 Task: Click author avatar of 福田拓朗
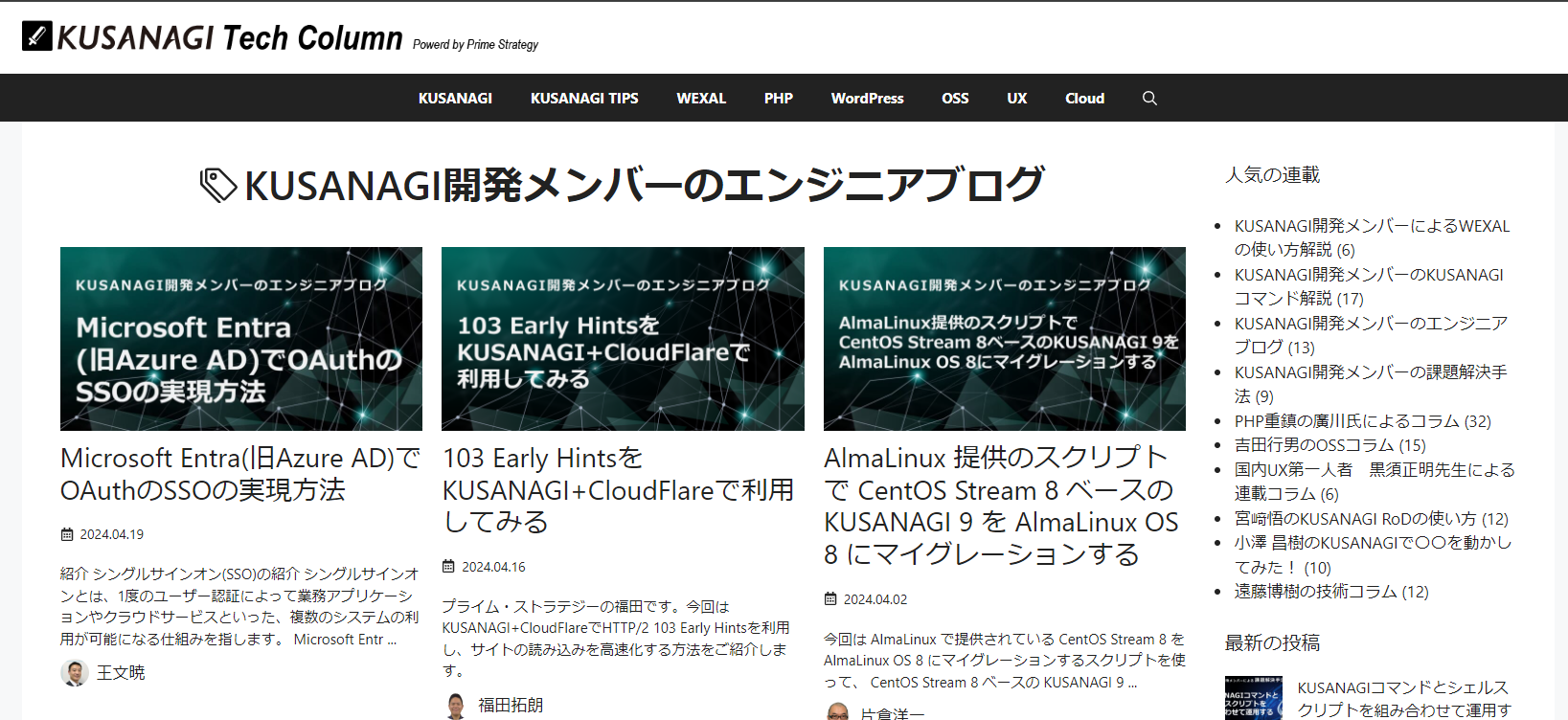(456, 706)
